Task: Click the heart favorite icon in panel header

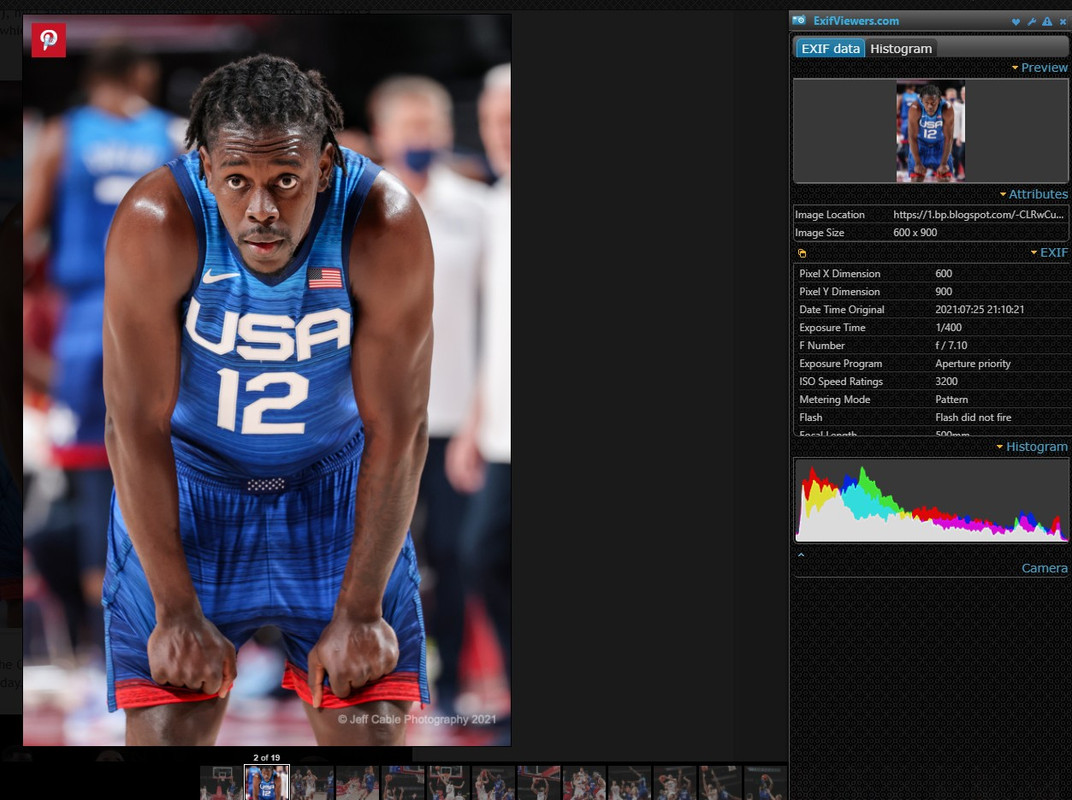Action: (x=1016, y=22)
